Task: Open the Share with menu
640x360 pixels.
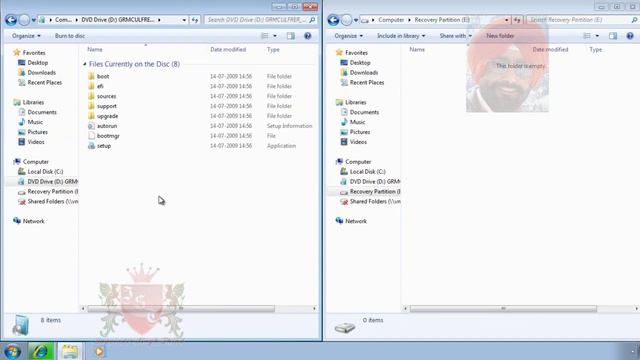Action: pyautogui.click(x=456, y=36)
